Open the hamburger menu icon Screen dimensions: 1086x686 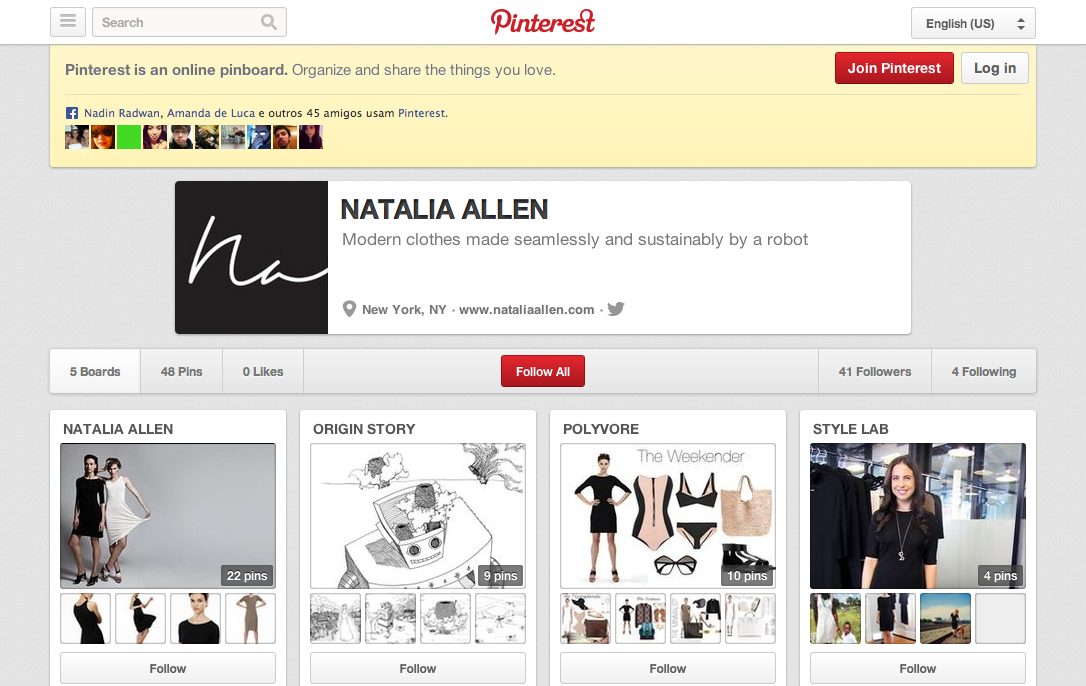click(x=68, y=22)
